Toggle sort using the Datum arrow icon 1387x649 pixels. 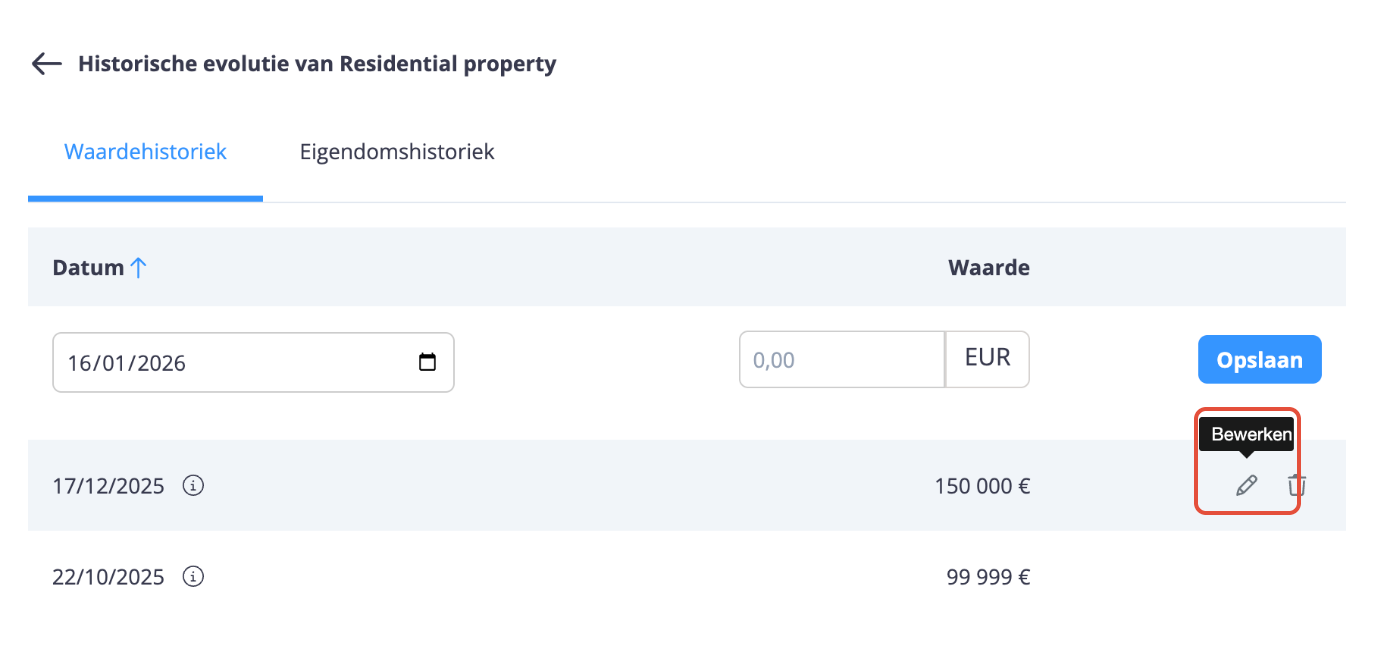click(x=138, y=267)
